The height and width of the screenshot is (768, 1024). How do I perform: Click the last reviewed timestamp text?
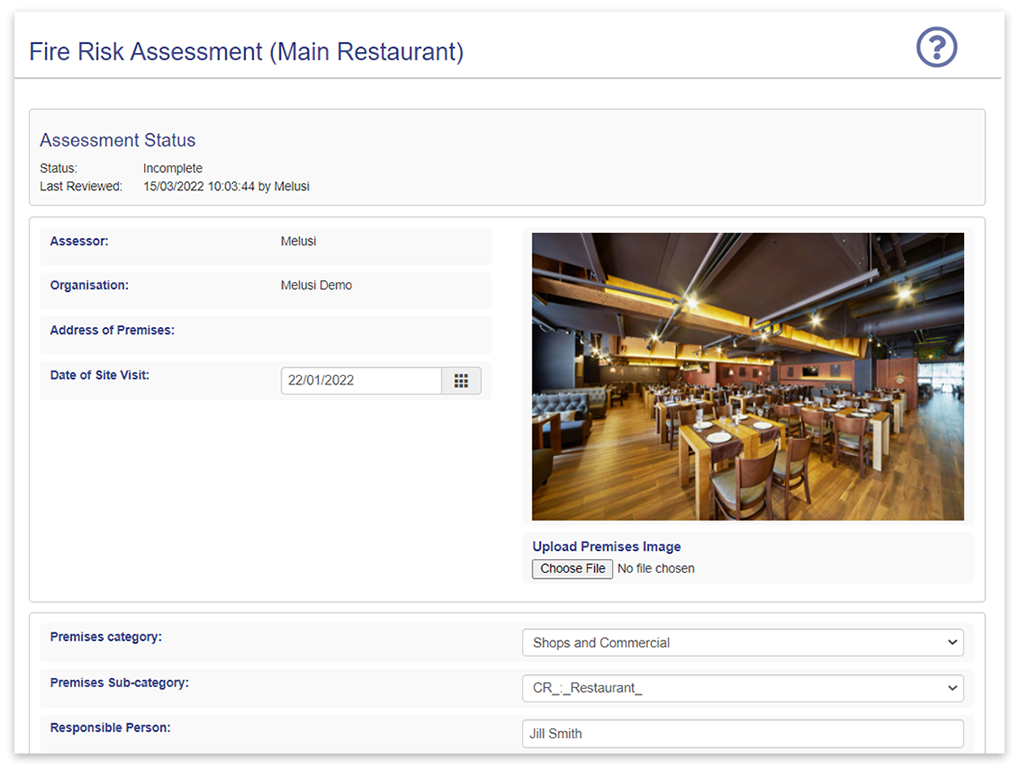(x=226, y=187)
